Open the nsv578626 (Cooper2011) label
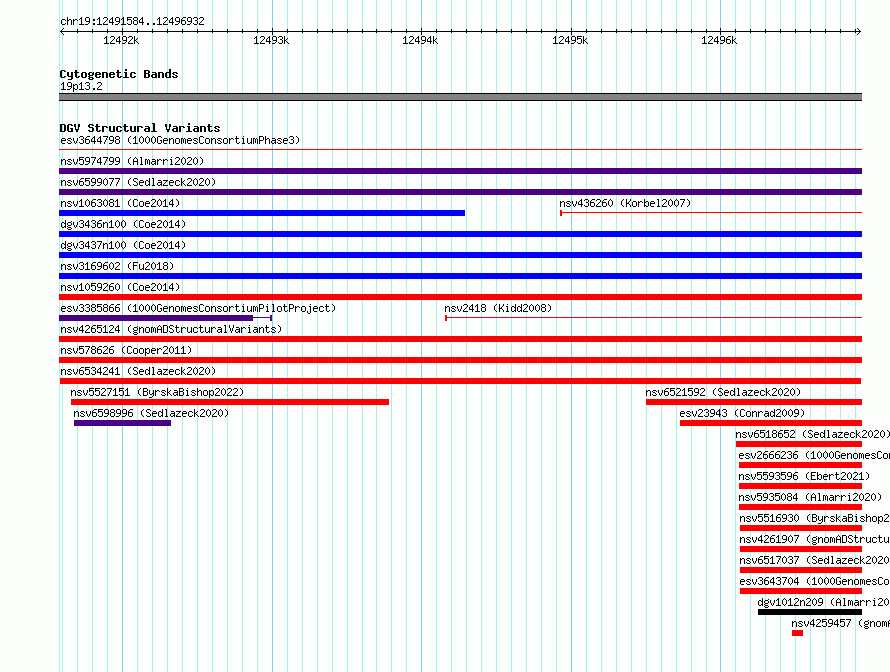The image size is (890, 672). [126, 350]
